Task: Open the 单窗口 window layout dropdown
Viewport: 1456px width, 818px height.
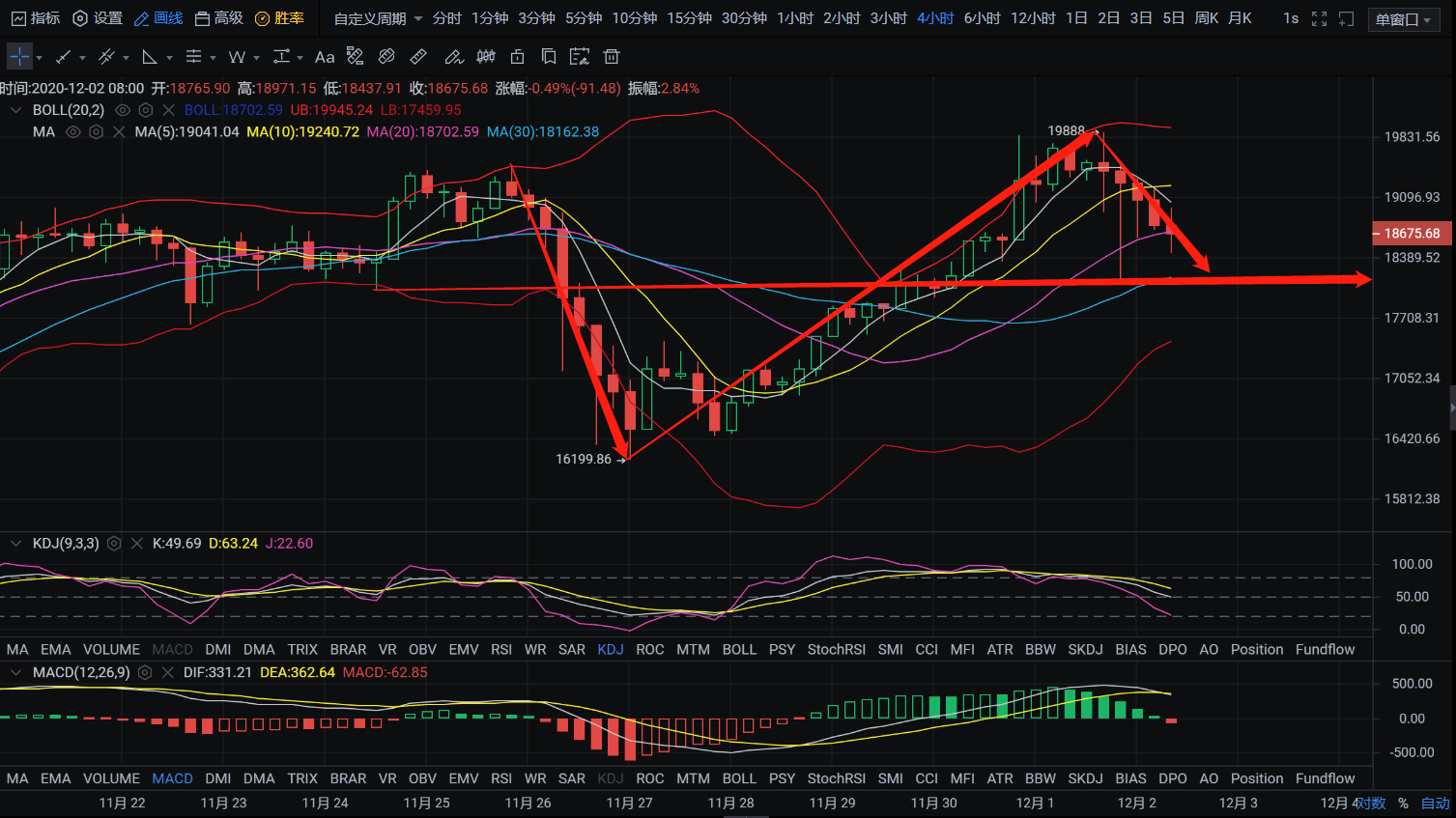Action: [x=1404, y=19]
